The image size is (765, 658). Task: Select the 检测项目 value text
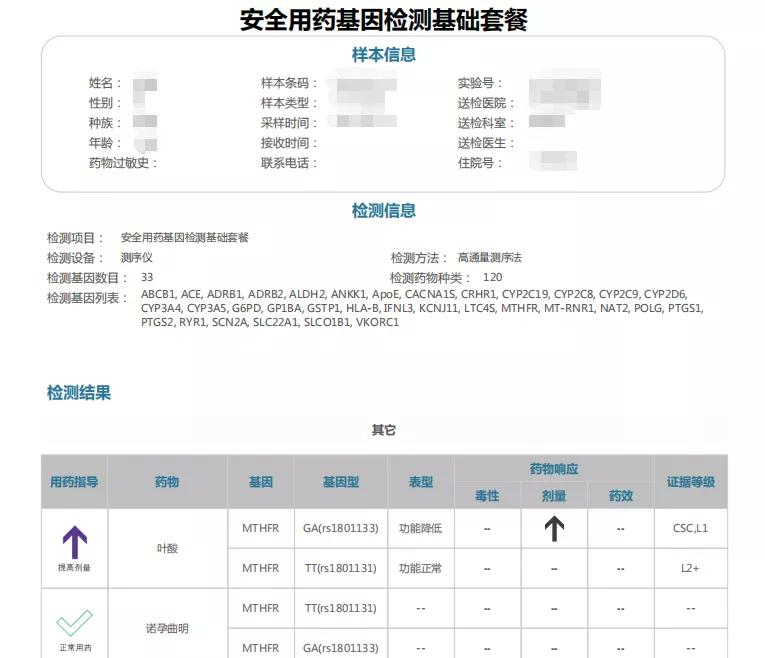click(x=184, y=238)
